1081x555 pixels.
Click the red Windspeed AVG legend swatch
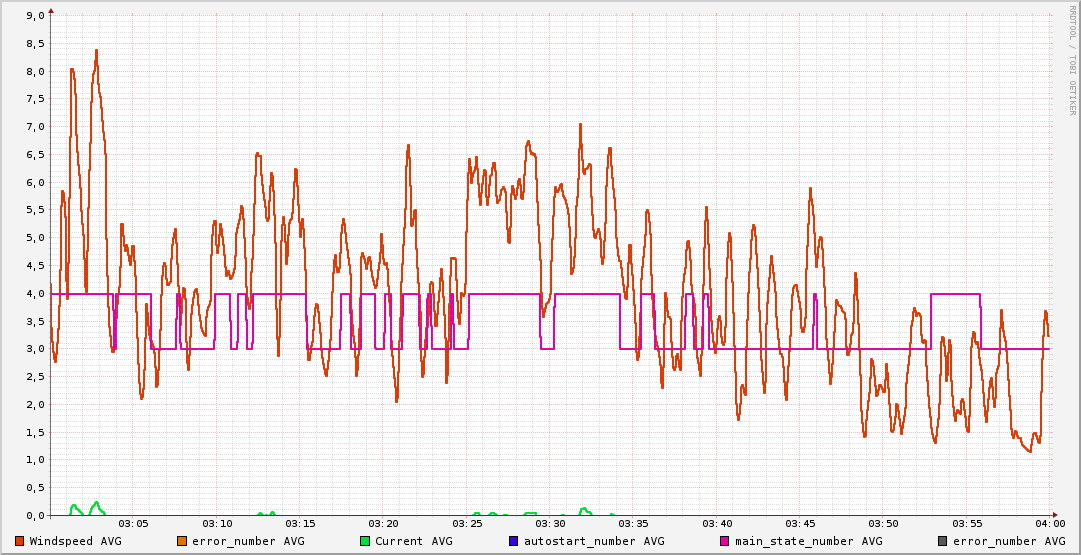pyautogui.click(x=19, y=541)
